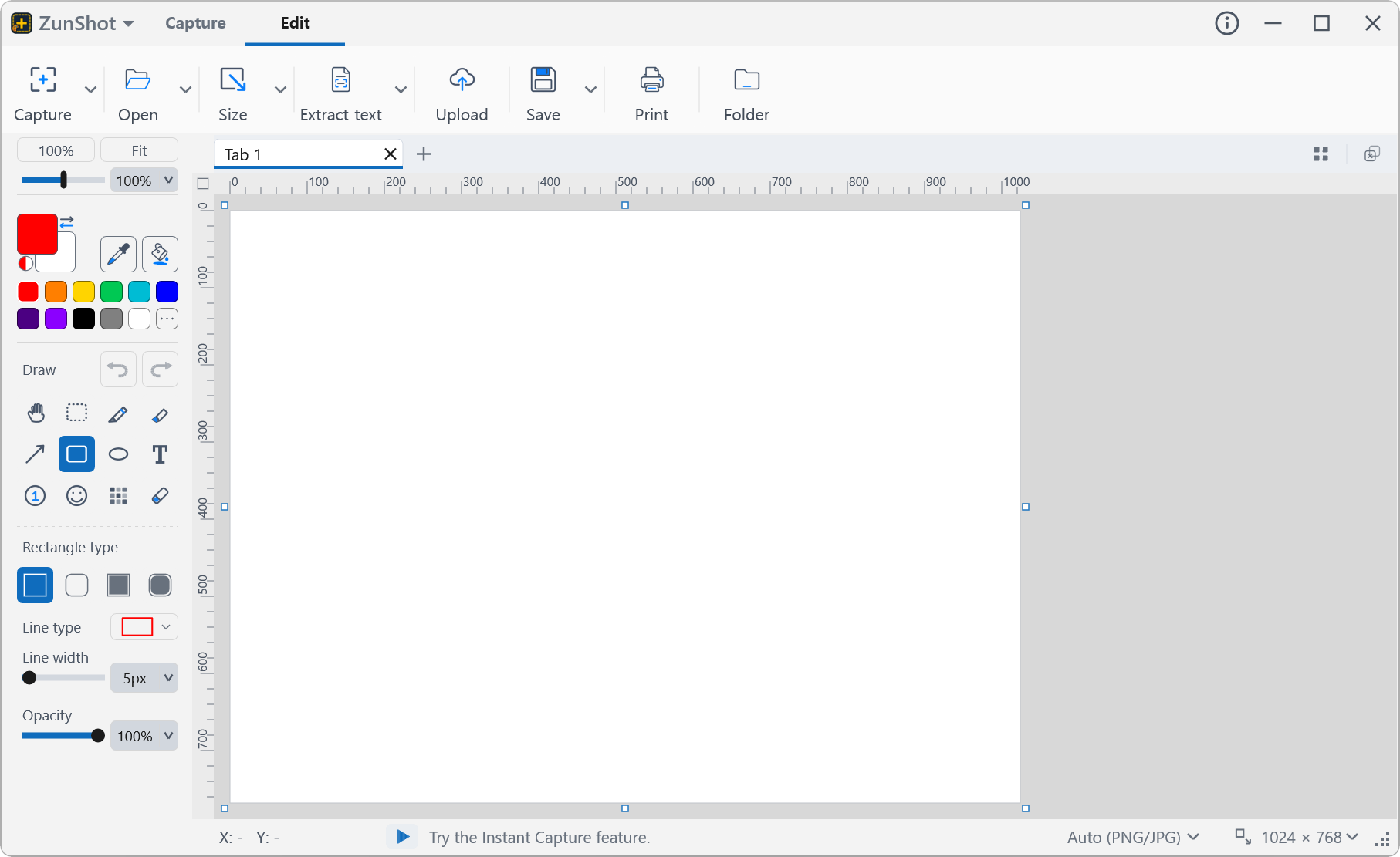1400x857 pixels.
Task: Open the Line type dropdown
Action: [144, 627]
